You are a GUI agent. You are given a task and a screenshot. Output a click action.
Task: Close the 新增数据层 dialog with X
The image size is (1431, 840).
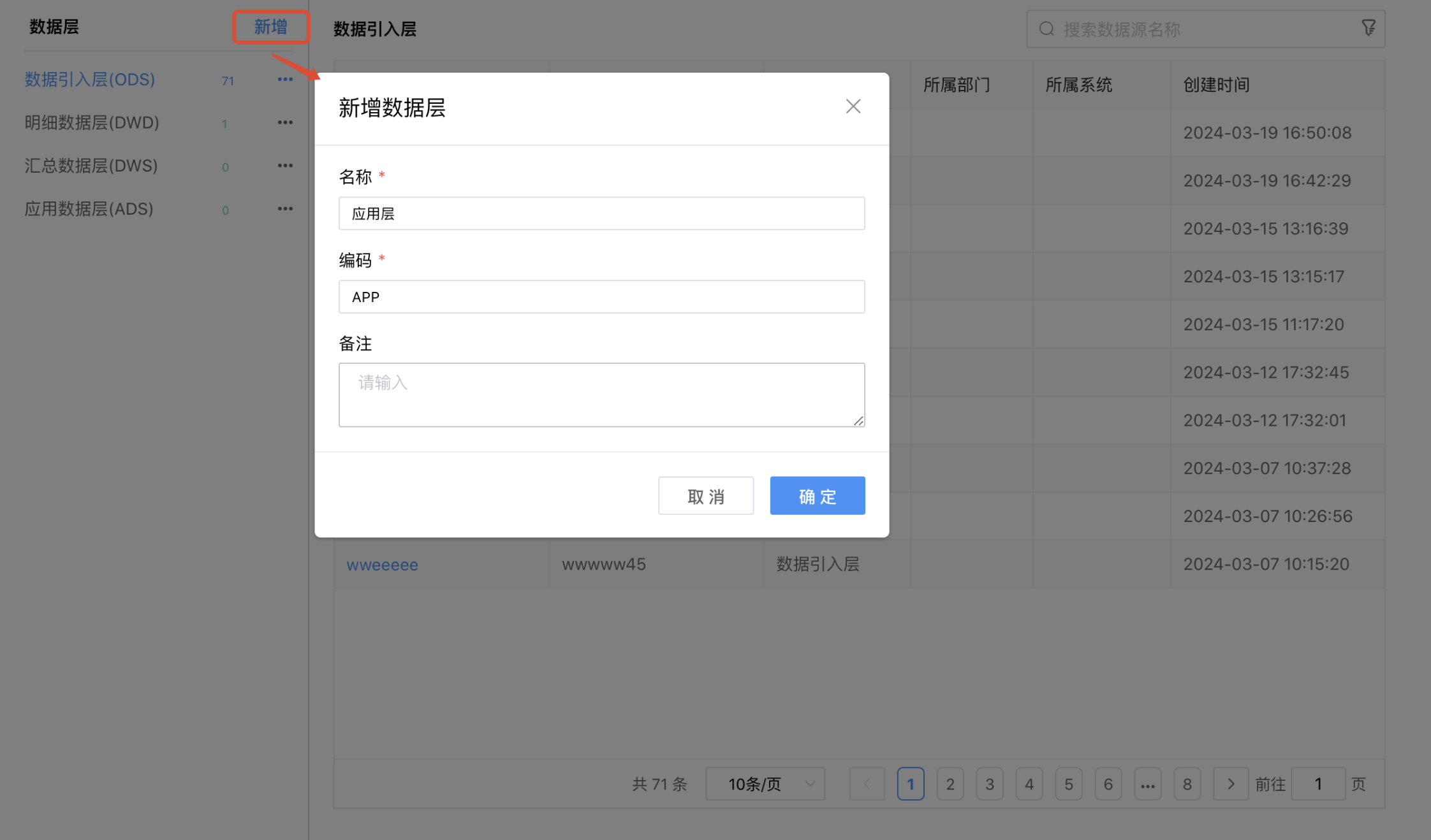853,106
